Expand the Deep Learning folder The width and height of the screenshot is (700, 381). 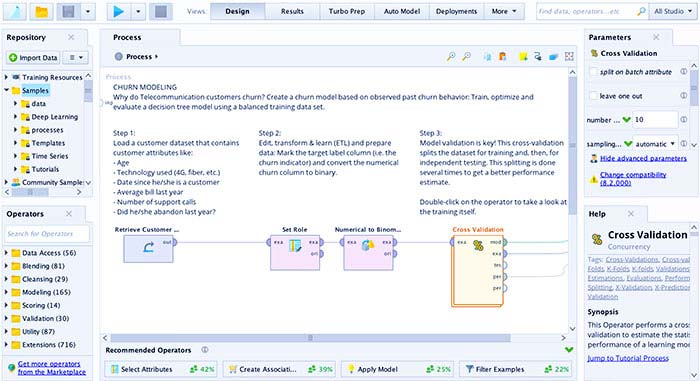(x=15, y=117)
